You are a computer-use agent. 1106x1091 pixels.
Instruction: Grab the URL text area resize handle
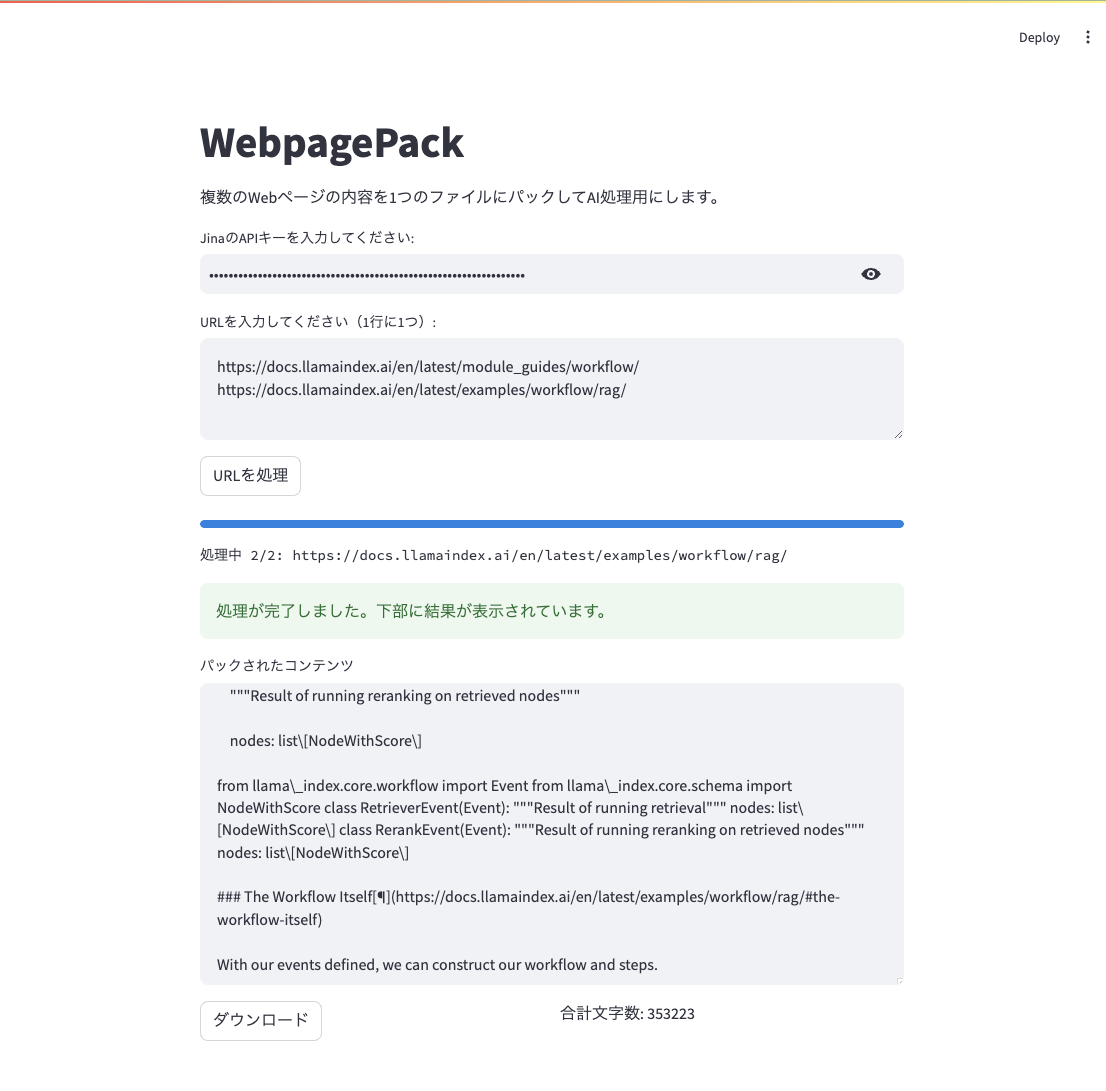(898, 434)
